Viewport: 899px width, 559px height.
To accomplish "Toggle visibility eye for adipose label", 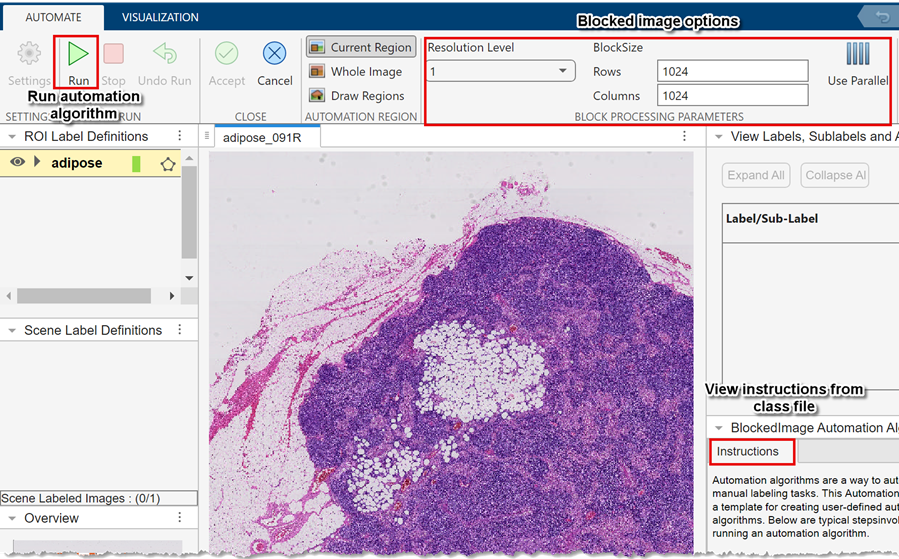I will point(18,163).
